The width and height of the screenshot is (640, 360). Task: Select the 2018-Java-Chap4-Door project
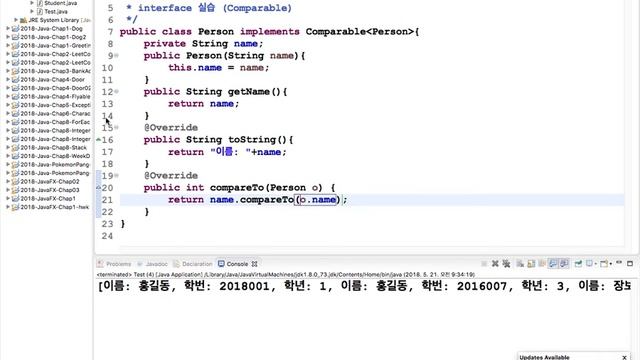coord(52,80)
